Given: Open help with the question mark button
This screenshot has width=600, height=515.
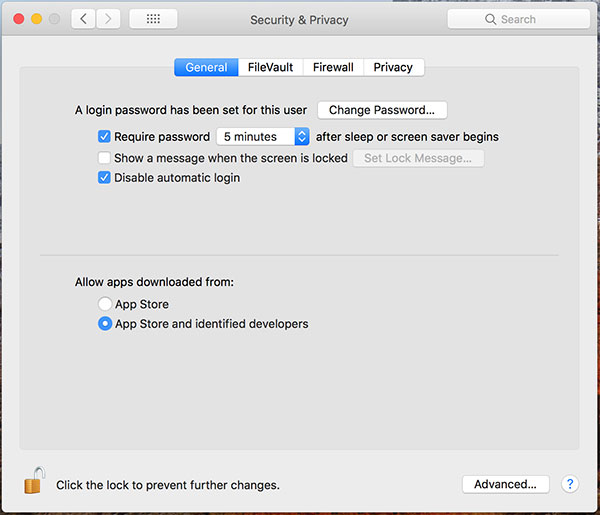Looking at the screenshot, I should click(x=570, y=484).
